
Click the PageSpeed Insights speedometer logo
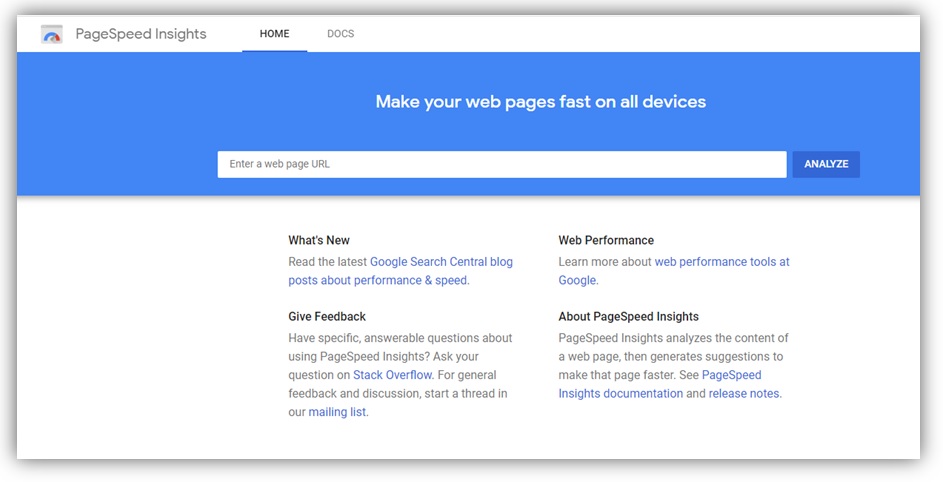52,35
